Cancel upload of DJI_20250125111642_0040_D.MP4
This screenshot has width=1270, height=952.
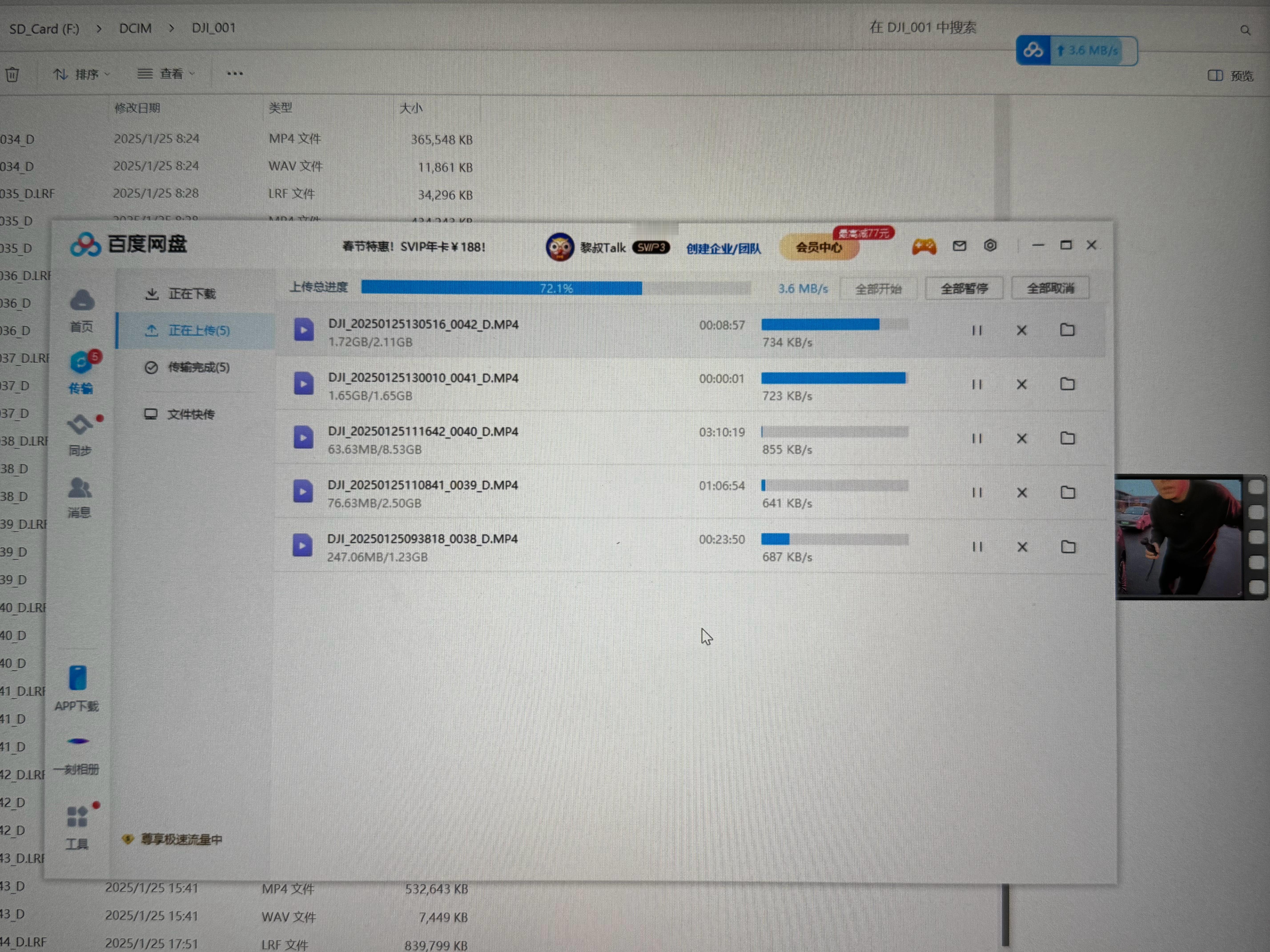(x=1022, y=438)
